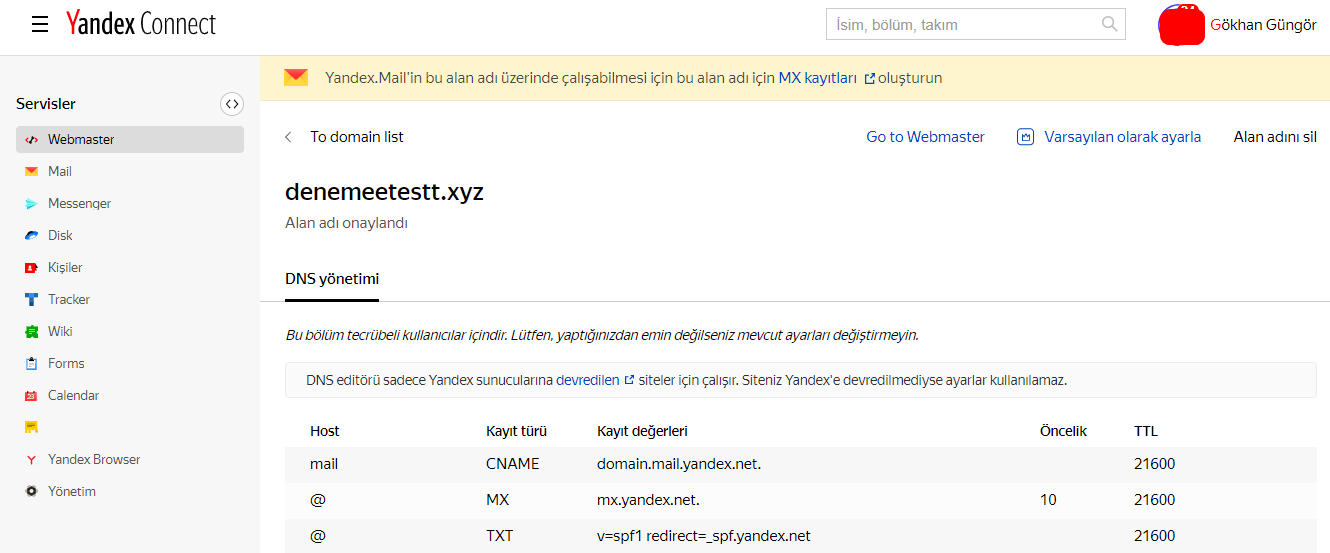Focus the İsim, bölüm, takım search field
Viewport: 1330px width, 553px height.
click(x=962, y=24)
